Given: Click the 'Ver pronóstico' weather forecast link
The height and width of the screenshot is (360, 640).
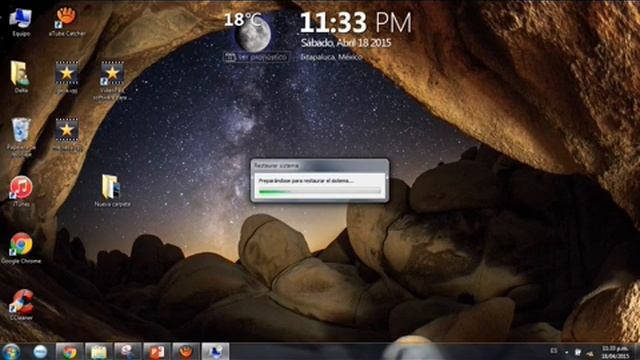Looking at the screenshot, I should coord(257,57).
